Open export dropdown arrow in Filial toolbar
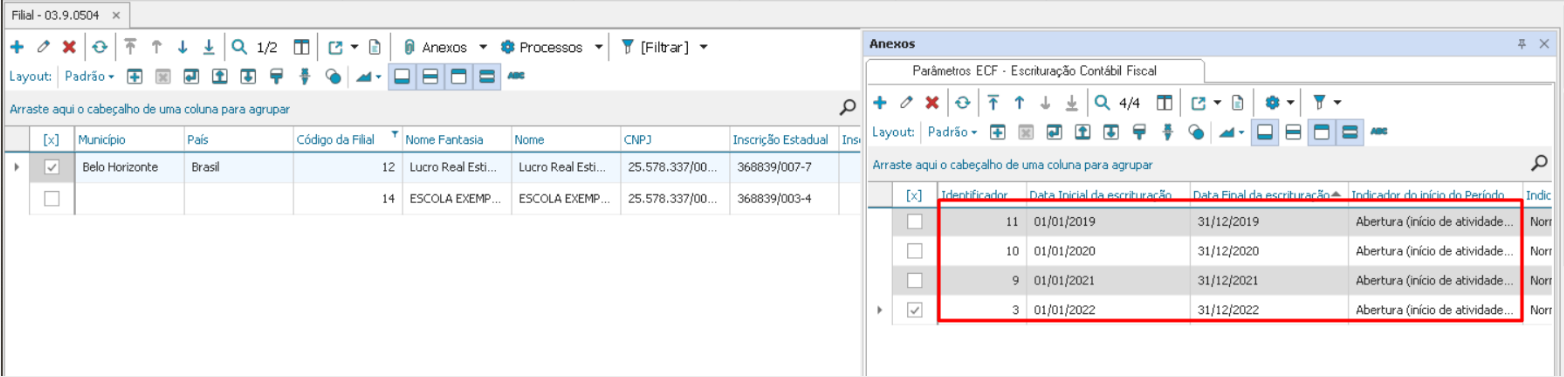Screen dimensions: 1564x377 tap(354, 47)
